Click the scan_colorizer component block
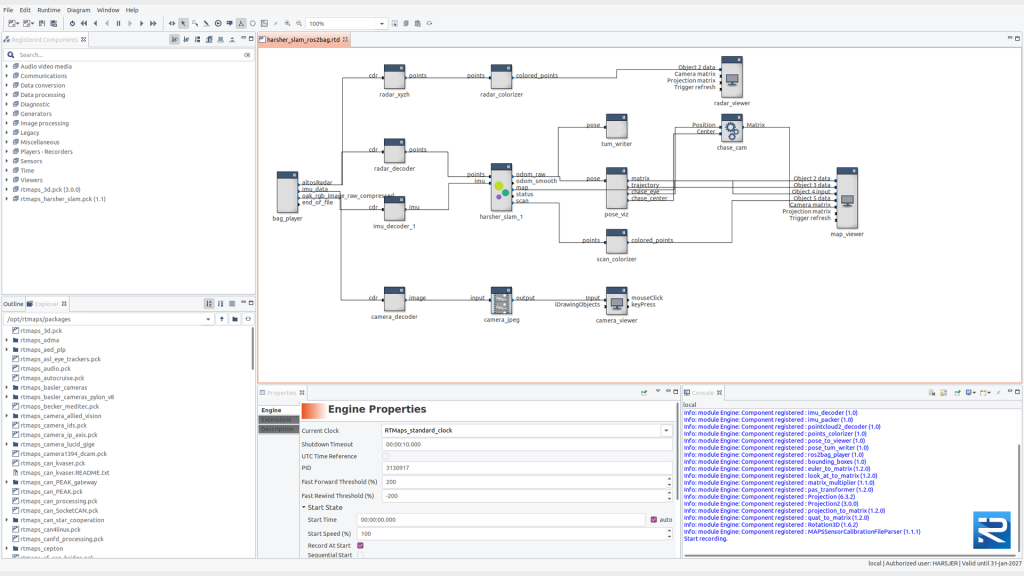Image resolution: width=1024 pixels, height=576 pixels. pyautogui.click(x=616, y=241)
